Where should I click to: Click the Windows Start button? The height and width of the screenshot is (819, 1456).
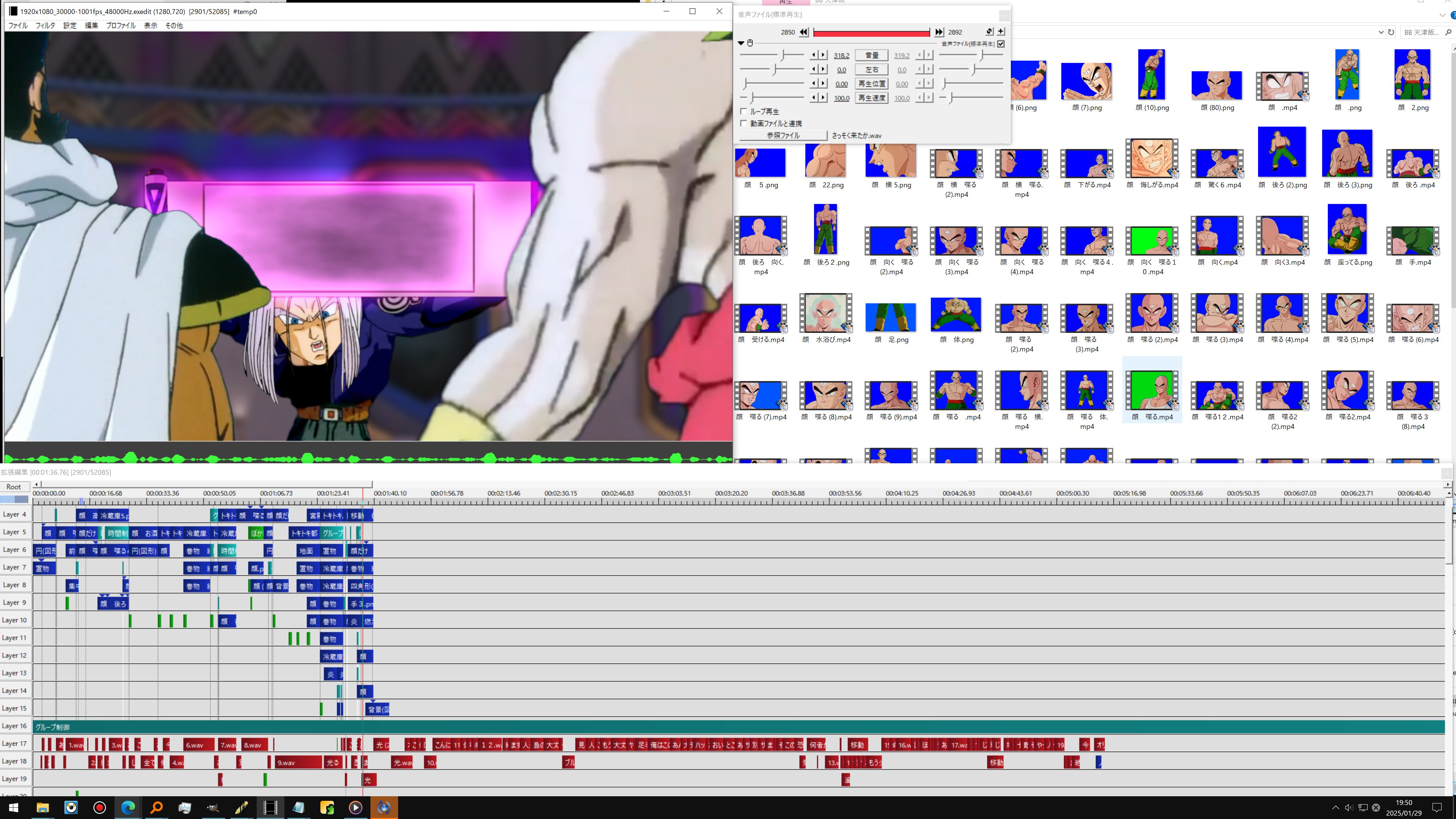(14, 807)
